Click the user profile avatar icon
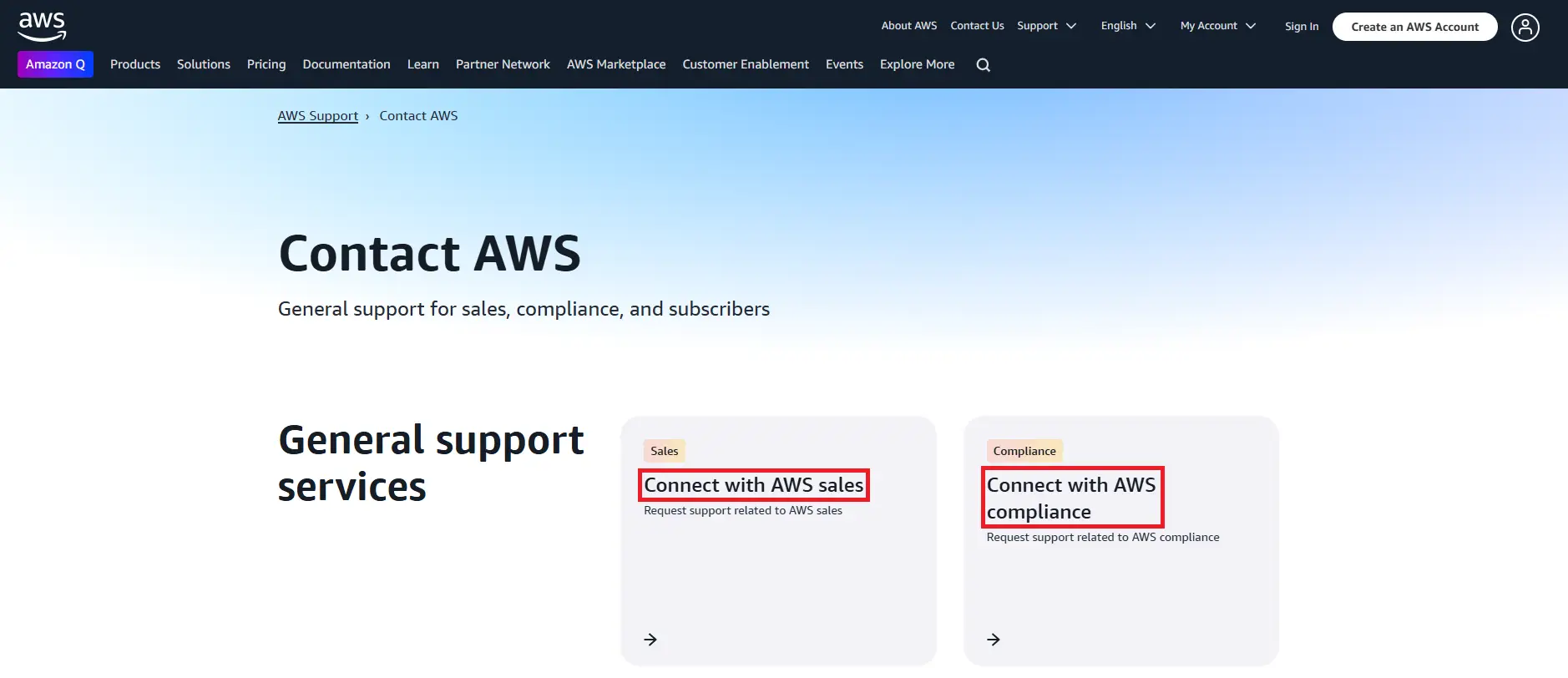 pos(1525,28)
